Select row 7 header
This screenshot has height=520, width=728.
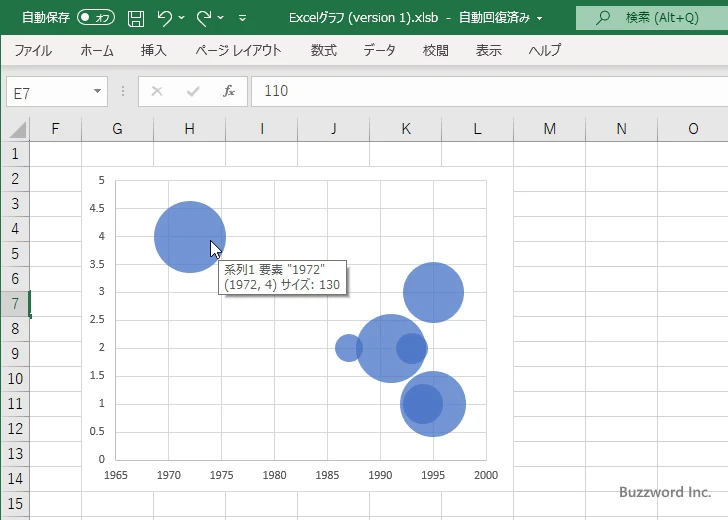click(x=15, y=304)
